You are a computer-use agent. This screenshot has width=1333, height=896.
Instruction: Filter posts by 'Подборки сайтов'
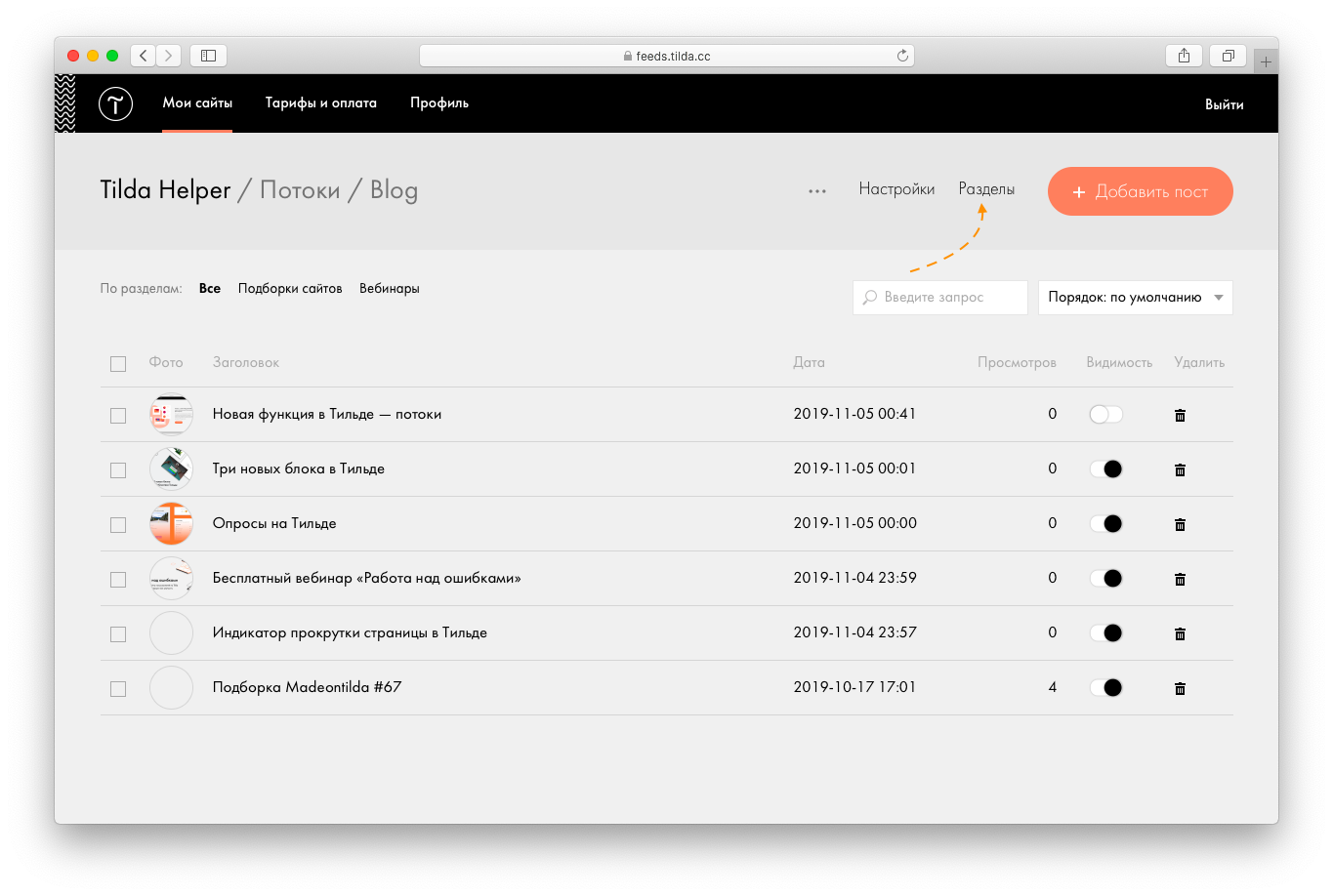(x=290, y=289)
